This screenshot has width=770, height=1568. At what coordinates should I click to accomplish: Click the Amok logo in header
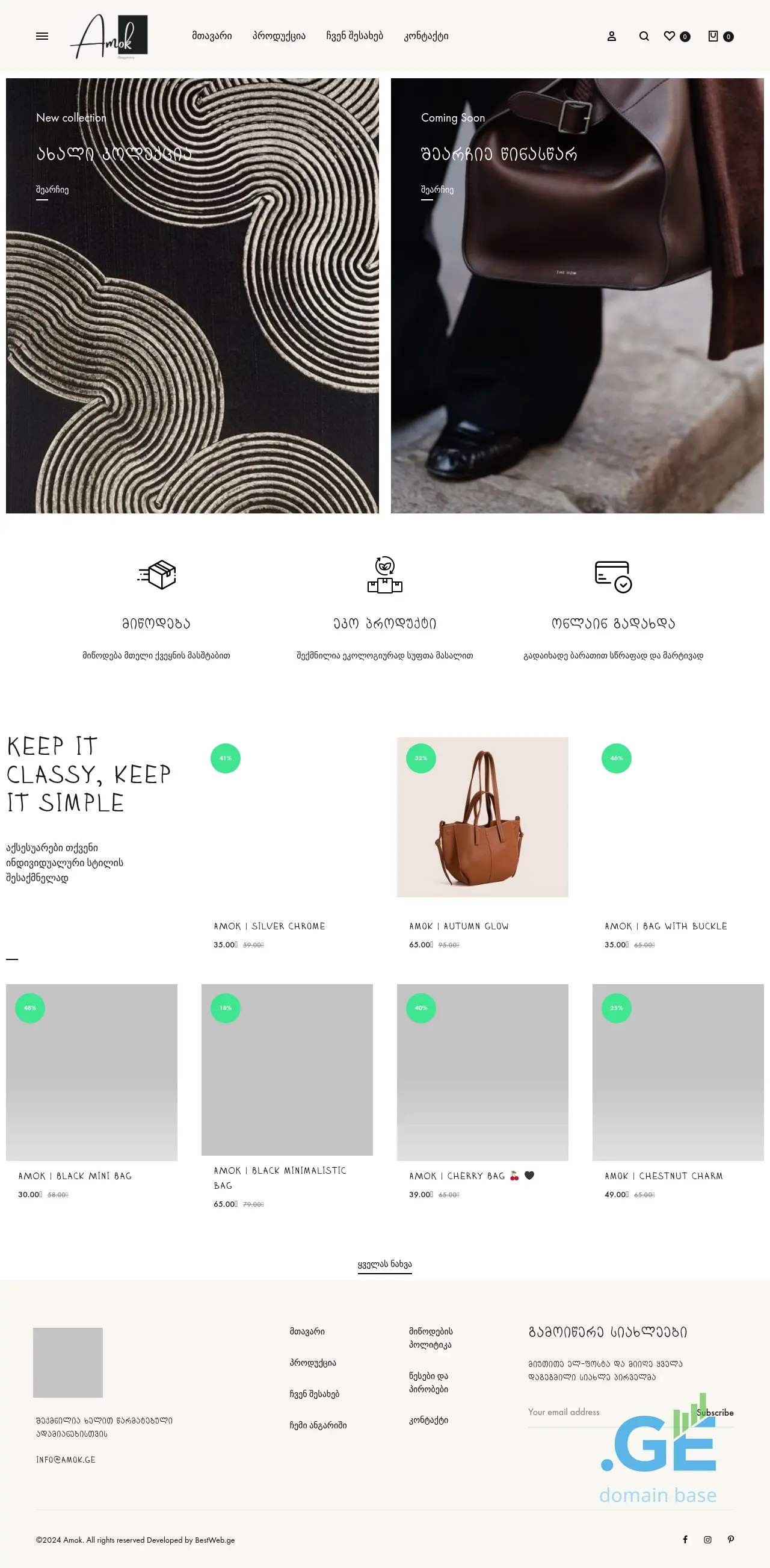coord(109,37)
